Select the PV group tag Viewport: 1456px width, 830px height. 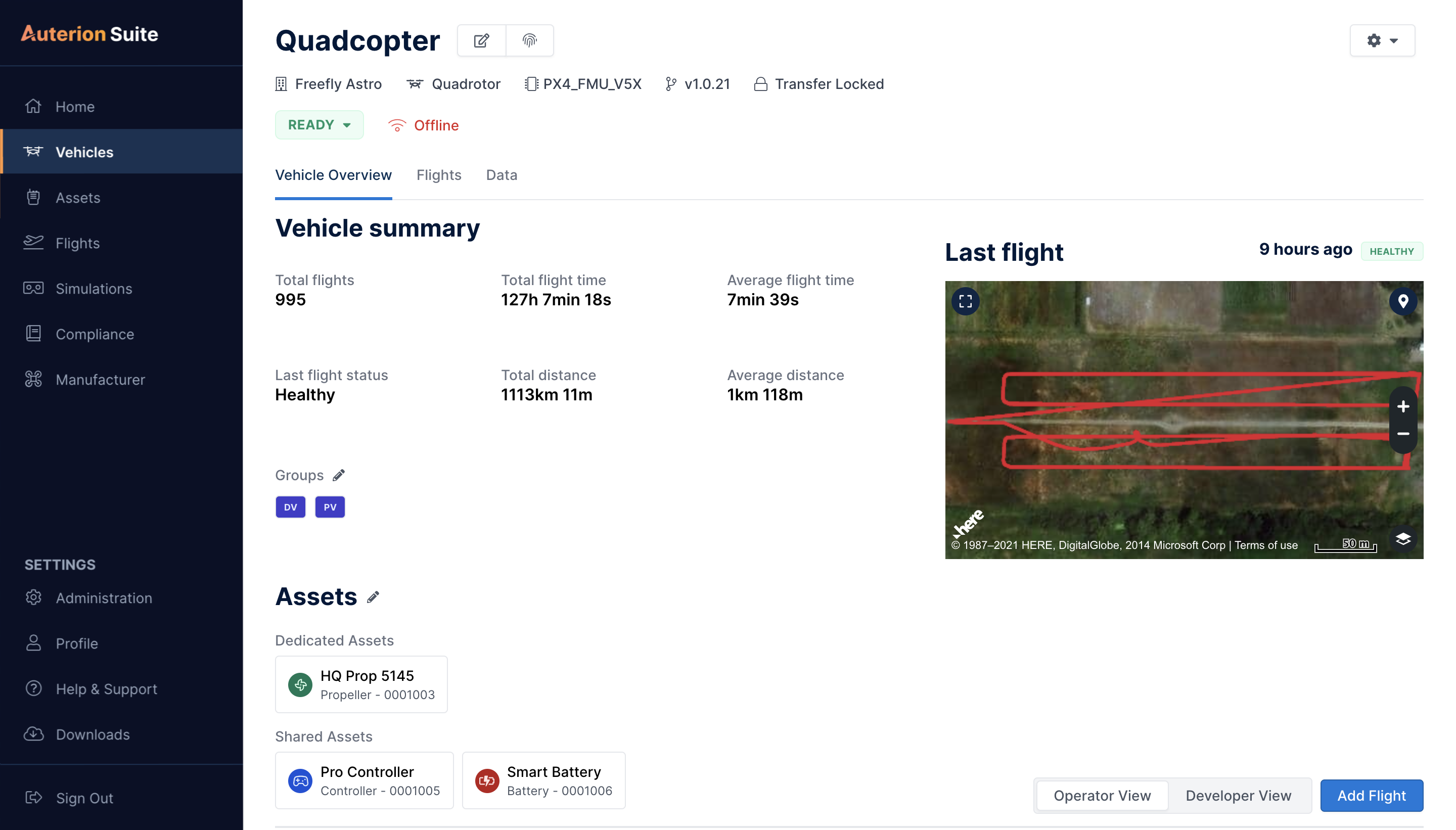click(x=330, y=507)
